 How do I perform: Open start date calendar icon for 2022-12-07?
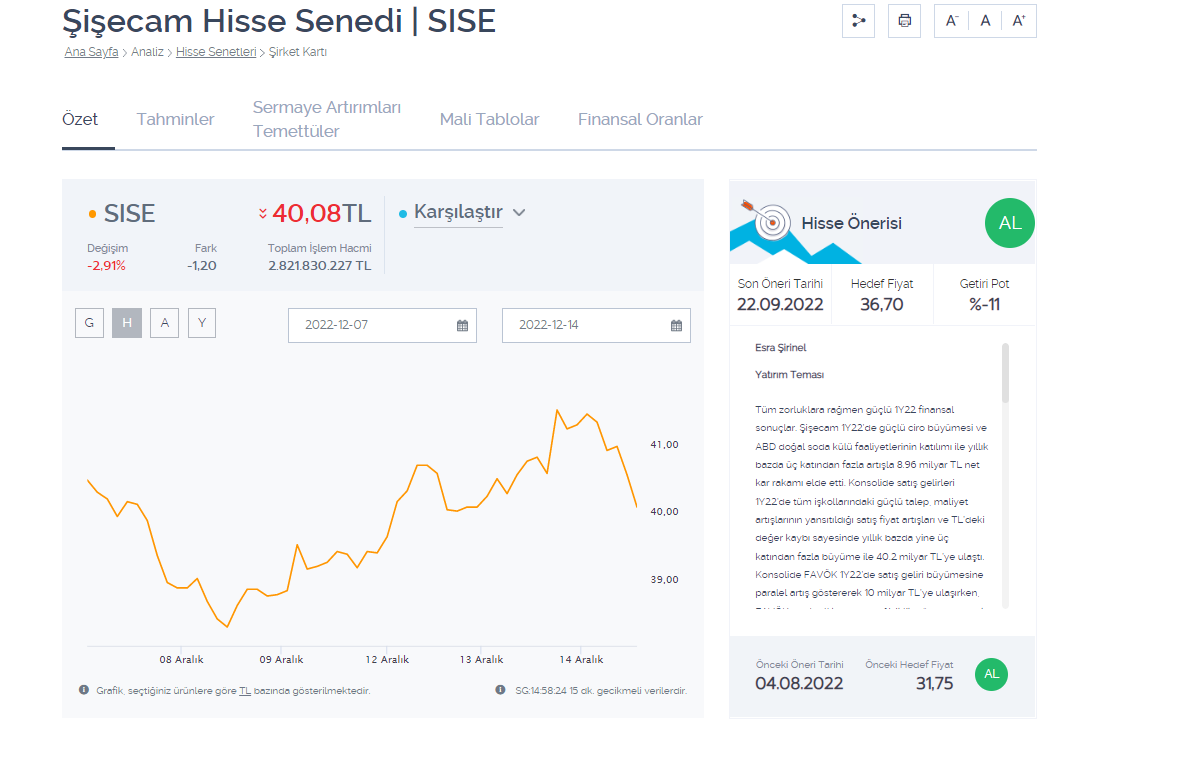pos(462,326)
